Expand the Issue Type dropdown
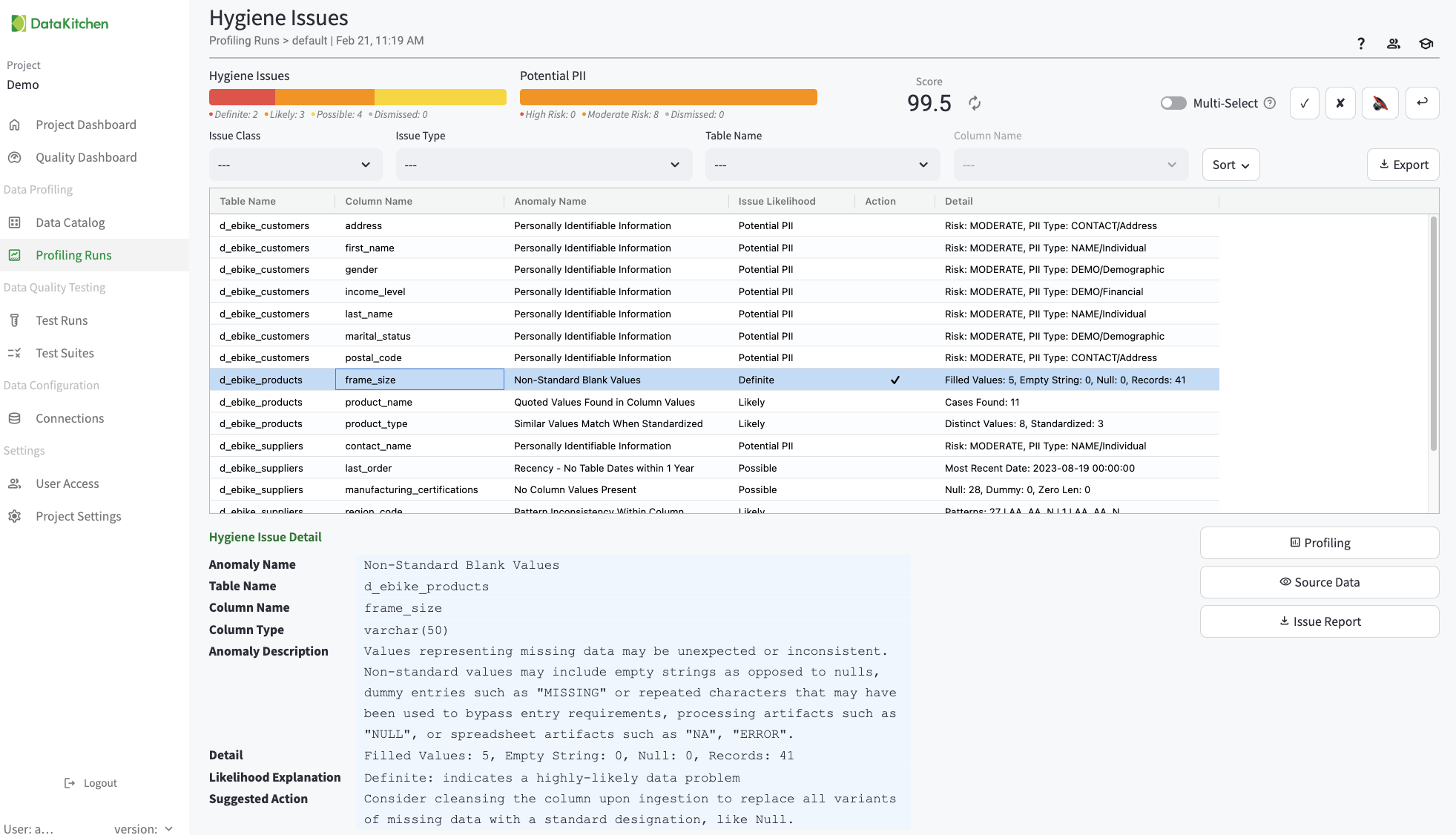 coord(543,165)
